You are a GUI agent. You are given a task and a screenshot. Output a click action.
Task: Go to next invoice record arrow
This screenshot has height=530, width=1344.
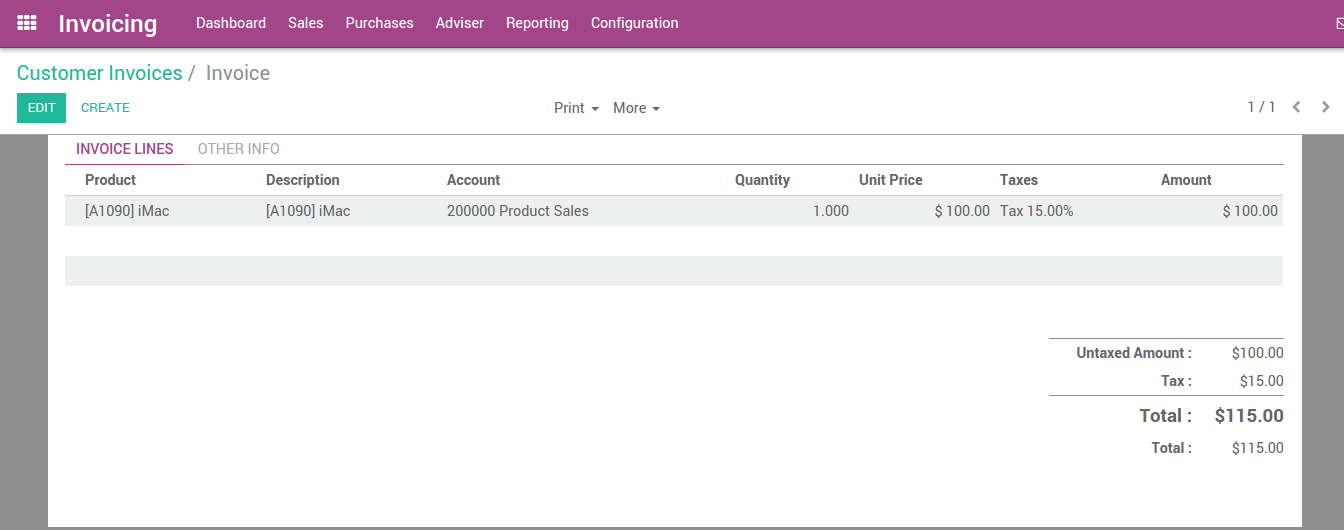[x=1326, y=107]
